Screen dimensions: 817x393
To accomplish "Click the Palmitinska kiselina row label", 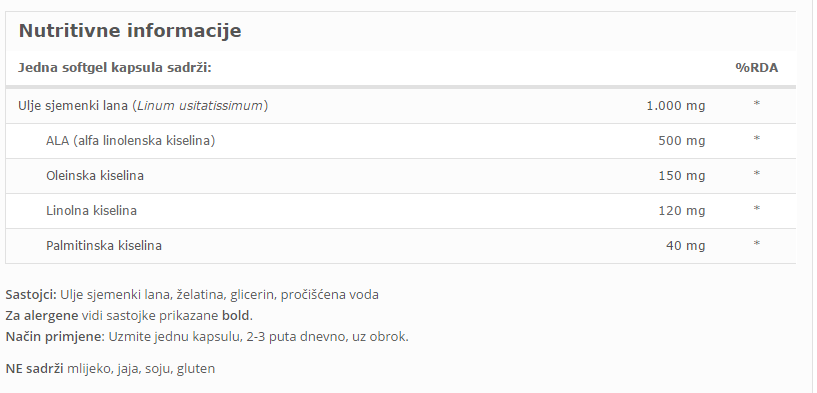I will (x=104, y=245).
